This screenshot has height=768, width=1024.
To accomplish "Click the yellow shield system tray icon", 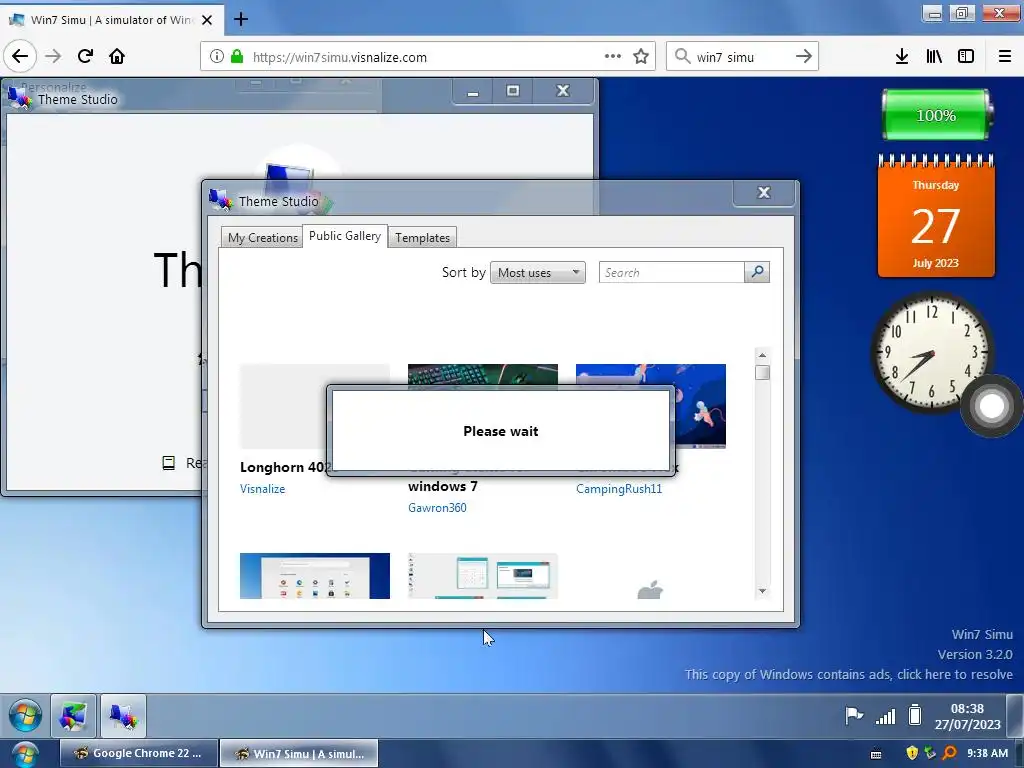I will click(x=912, y=753).
